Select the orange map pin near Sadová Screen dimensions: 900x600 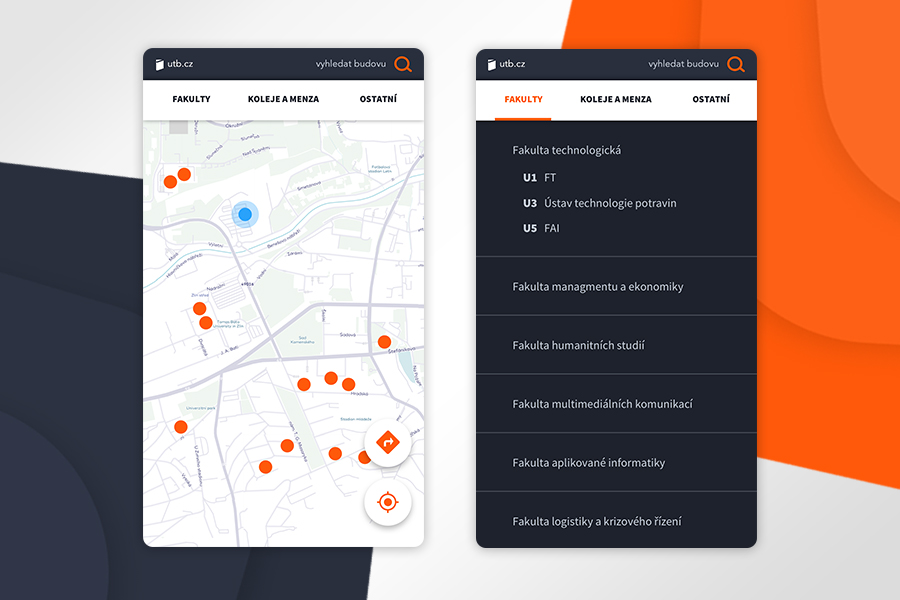point(384,342)
